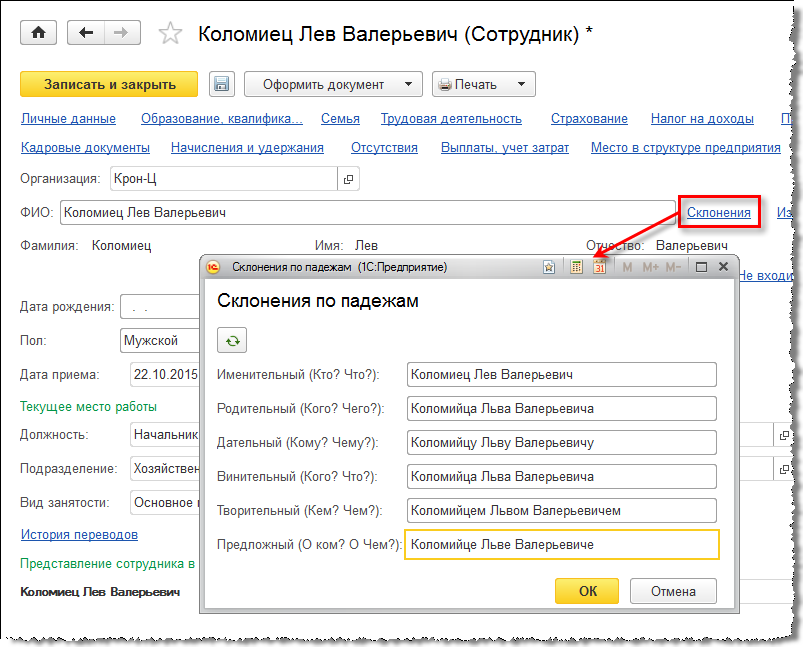Open the calendar icon in dialog title bar
The image size is (803, 647).
[x=599, y=267]
